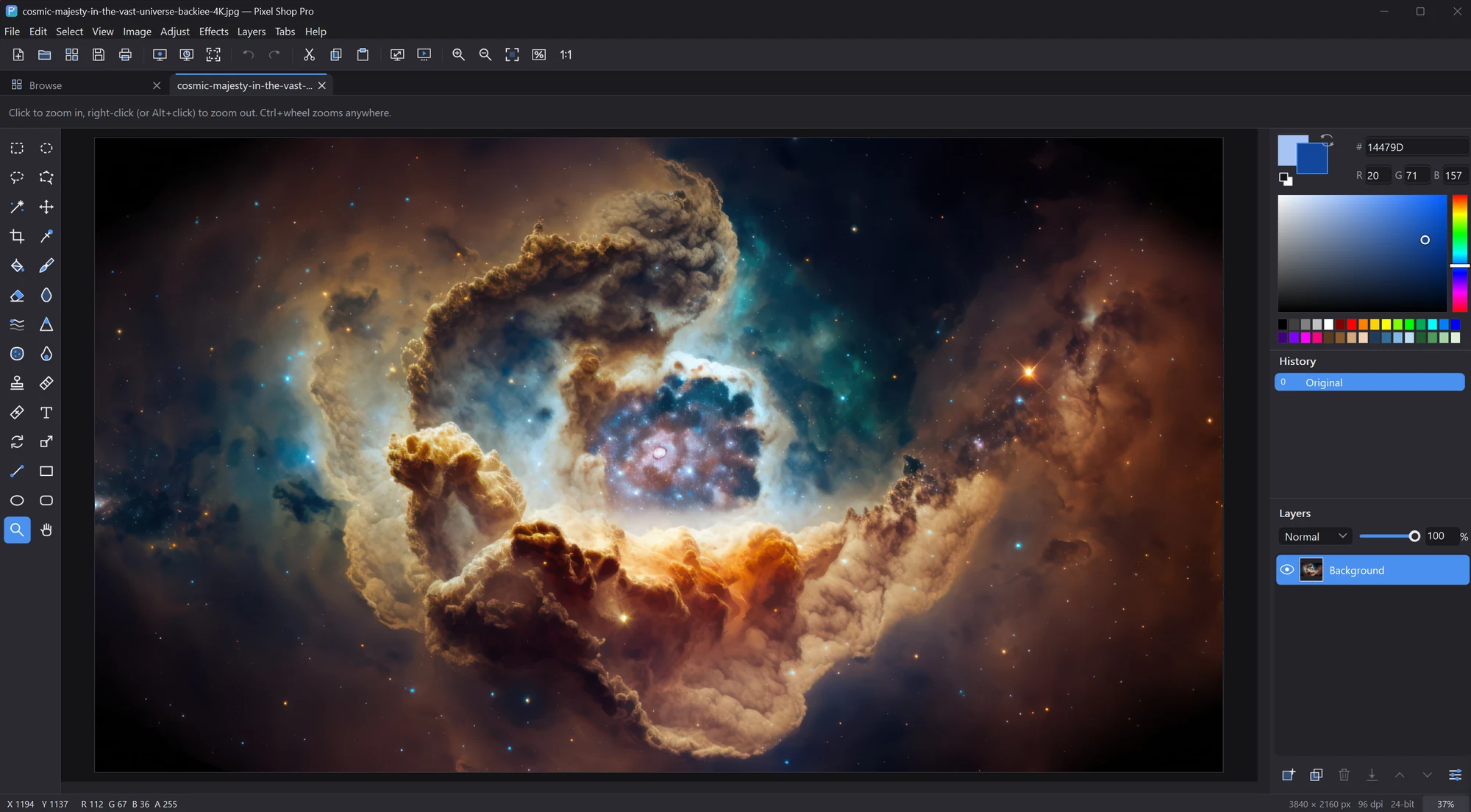
Task: Click the Original history entry
Action: (x=1370, y=382)
